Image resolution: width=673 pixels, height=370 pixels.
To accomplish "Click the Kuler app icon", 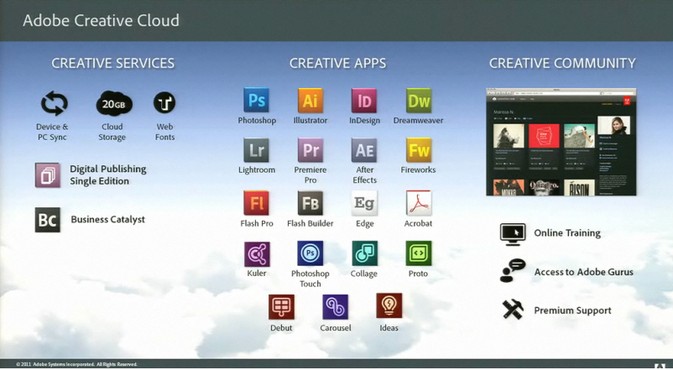I will coord(257,254).
